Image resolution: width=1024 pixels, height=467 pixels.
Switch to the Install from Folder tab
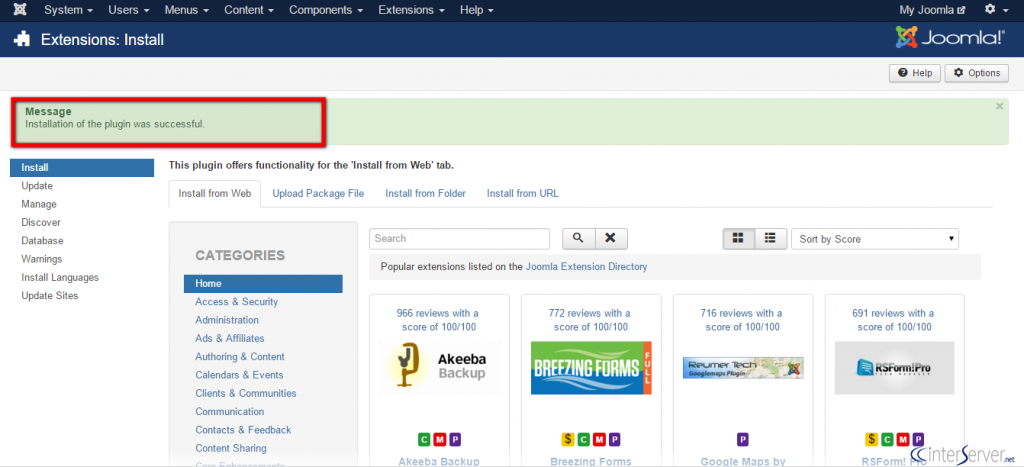click(x=425, y=193)
